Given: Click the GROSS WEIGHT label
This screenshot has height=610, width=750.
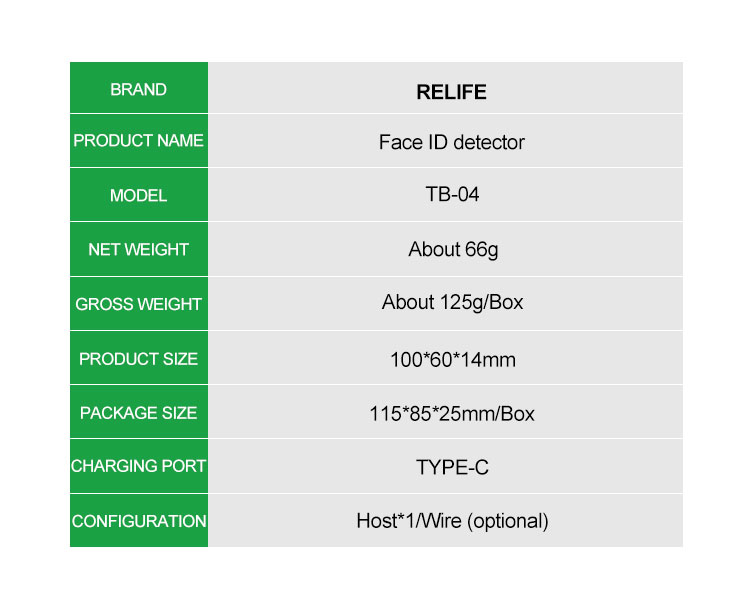Looking at the screenshot, I should (x=138, y=304).
